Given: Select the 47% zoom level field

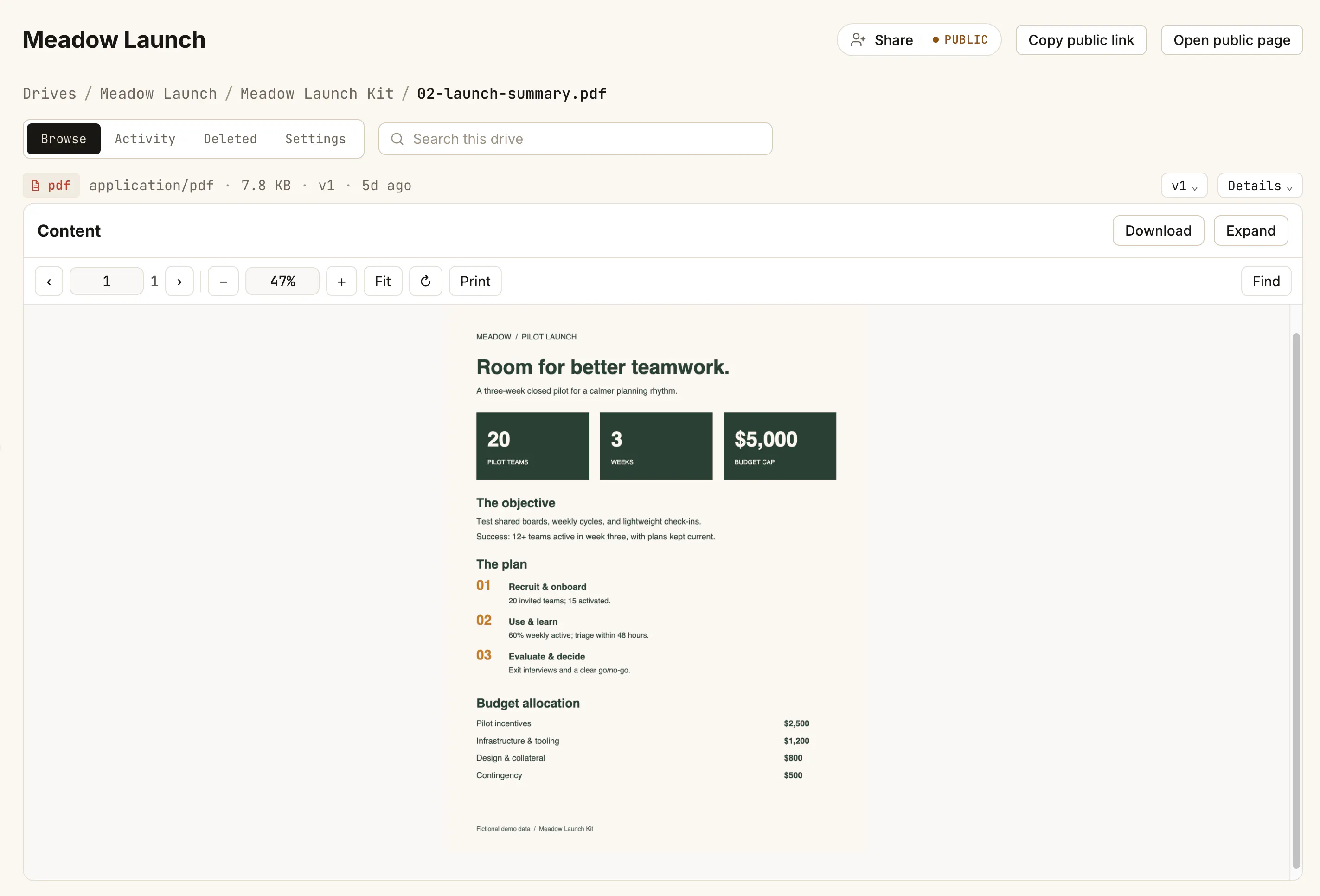Looking at the screenshot, I should tap(282, 281).
